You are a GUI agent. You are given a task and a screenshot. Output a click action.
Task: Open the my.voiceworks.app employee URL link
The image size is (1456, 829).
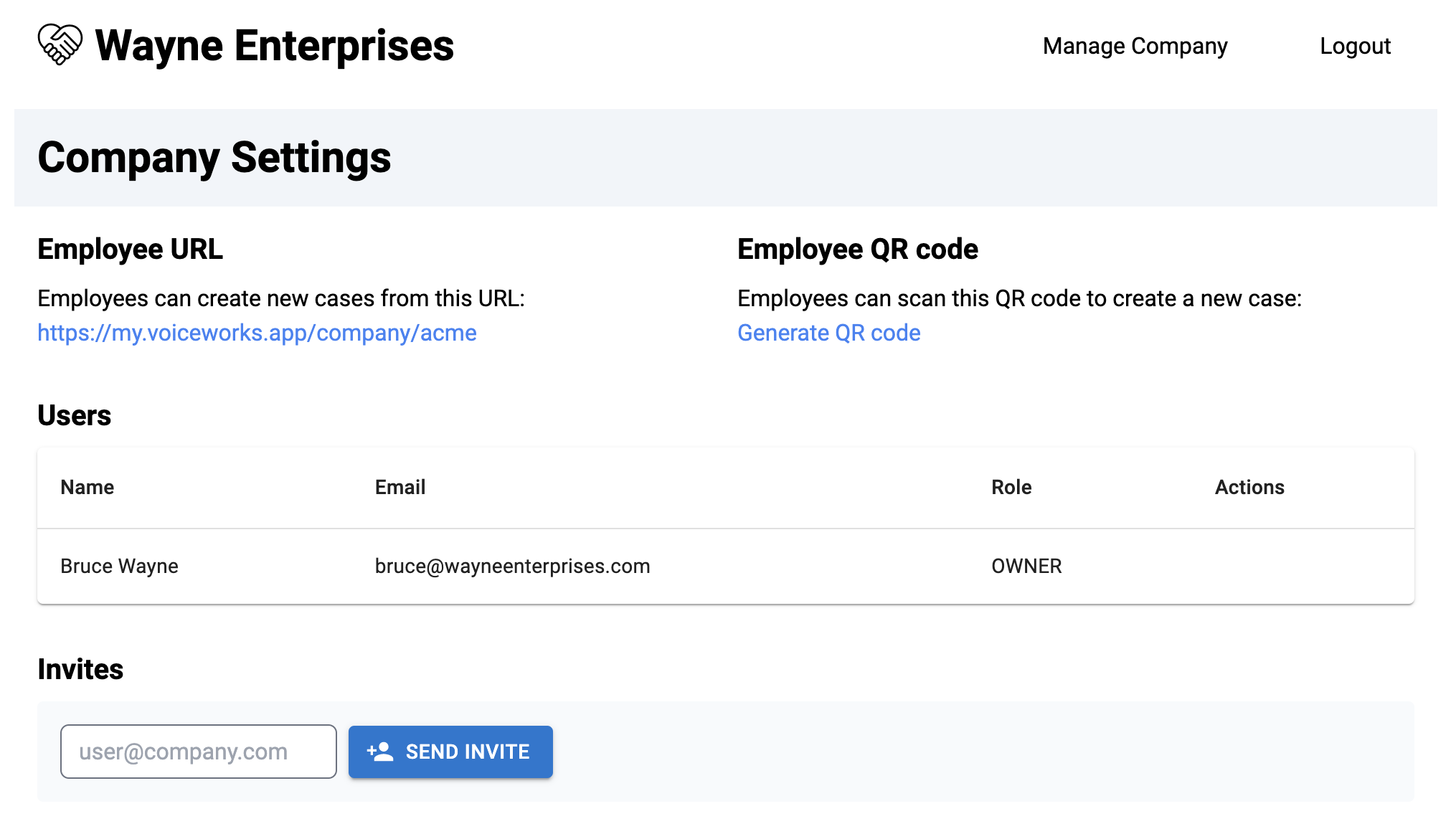click(x=257, y=333)
